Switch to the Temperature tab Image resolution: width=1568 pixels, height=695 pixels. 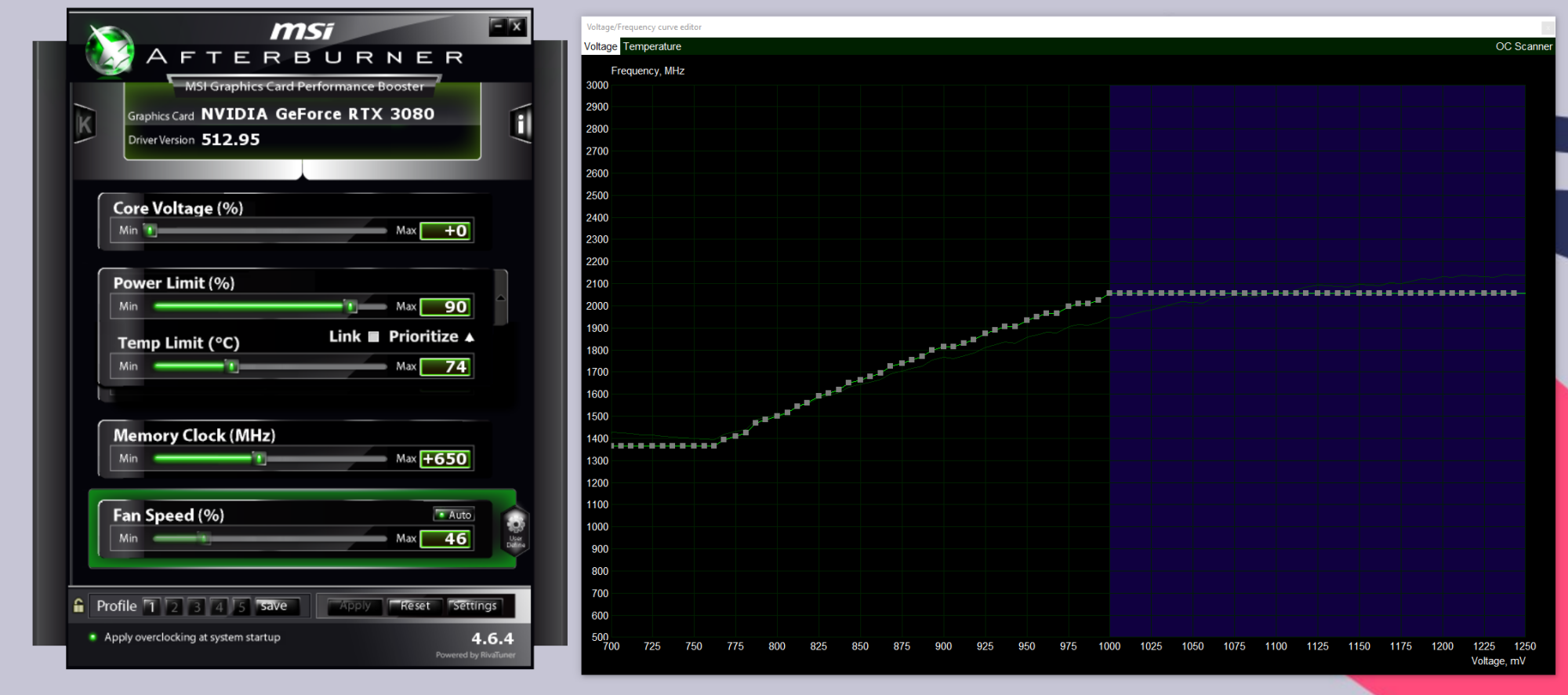(x=652, y=46)
